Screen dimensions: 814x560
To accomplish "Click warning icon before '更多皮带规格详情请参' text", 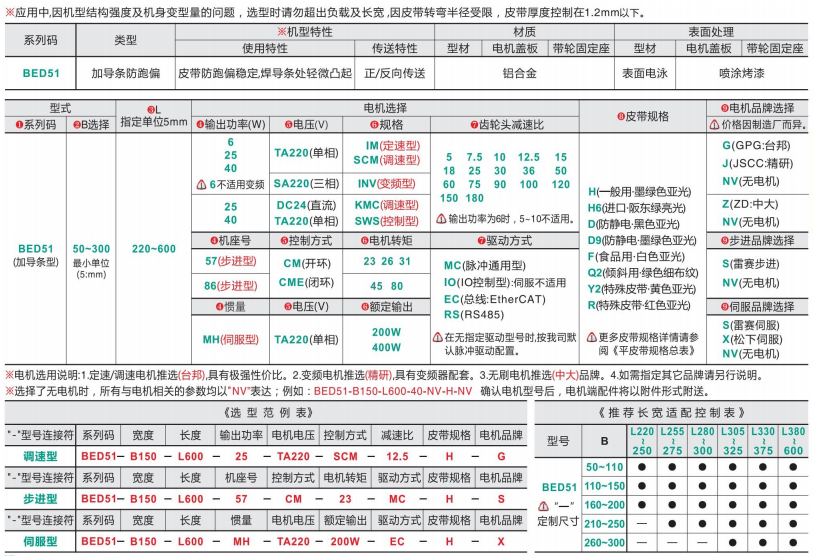I will tap(591, 337).
